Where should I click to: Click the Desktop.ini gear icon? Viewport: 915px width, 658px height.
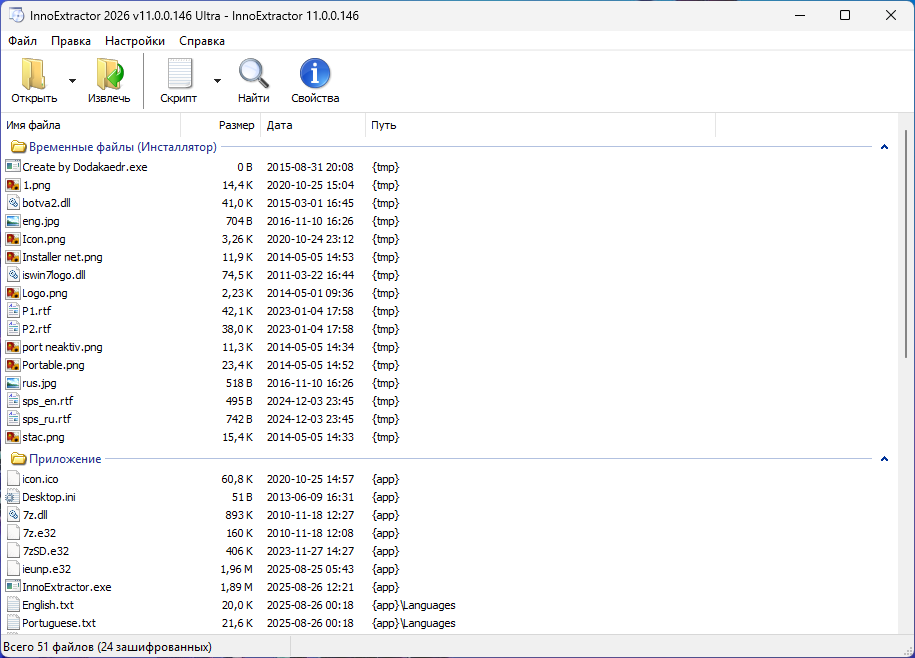13,497
